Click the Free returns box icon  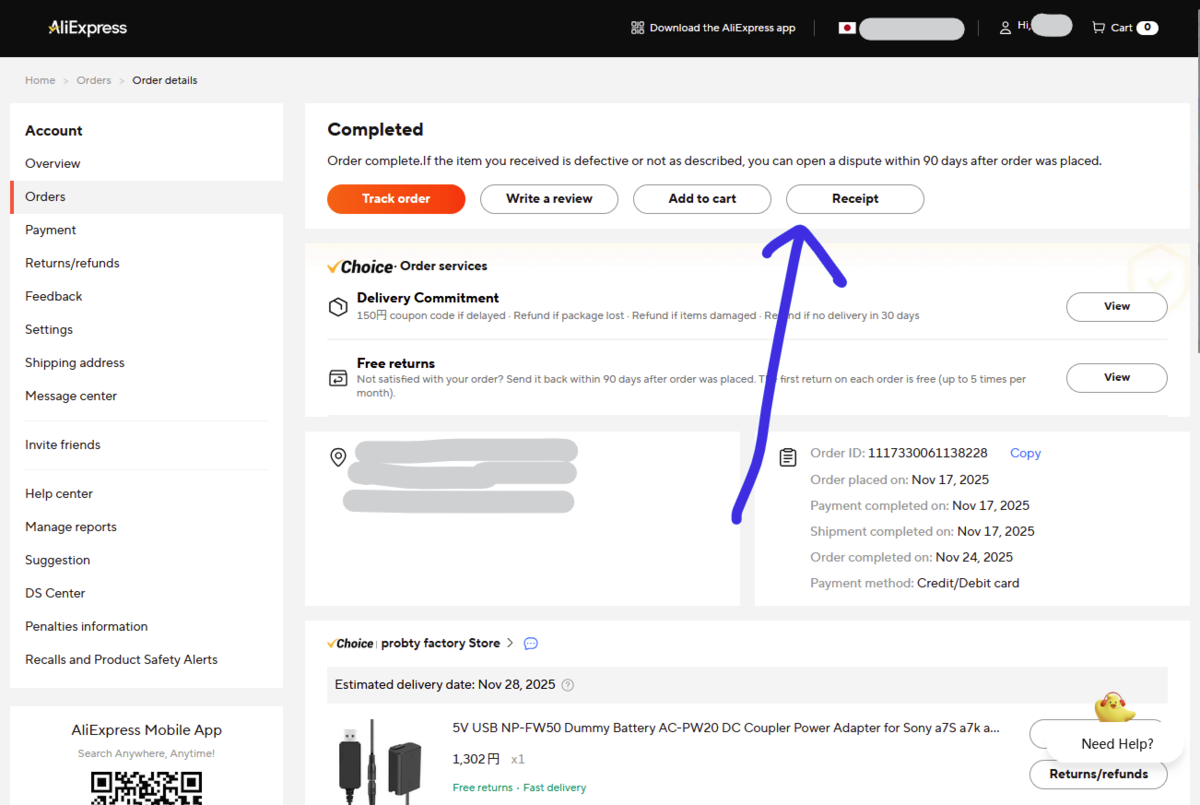tap(338, 378)
